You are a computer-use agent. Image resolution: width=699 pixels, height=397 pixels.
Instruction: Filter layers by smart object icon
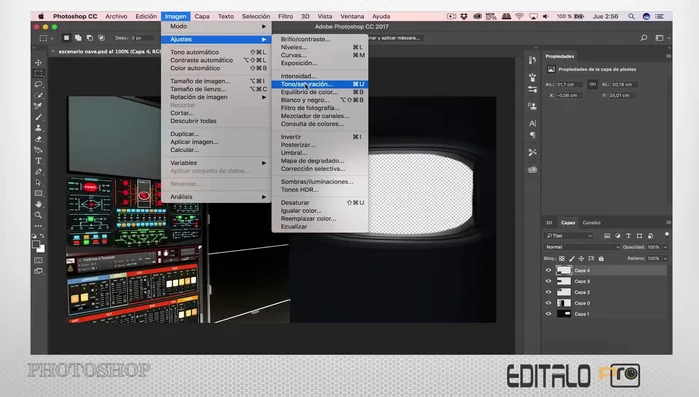click(x=650, y=236)
